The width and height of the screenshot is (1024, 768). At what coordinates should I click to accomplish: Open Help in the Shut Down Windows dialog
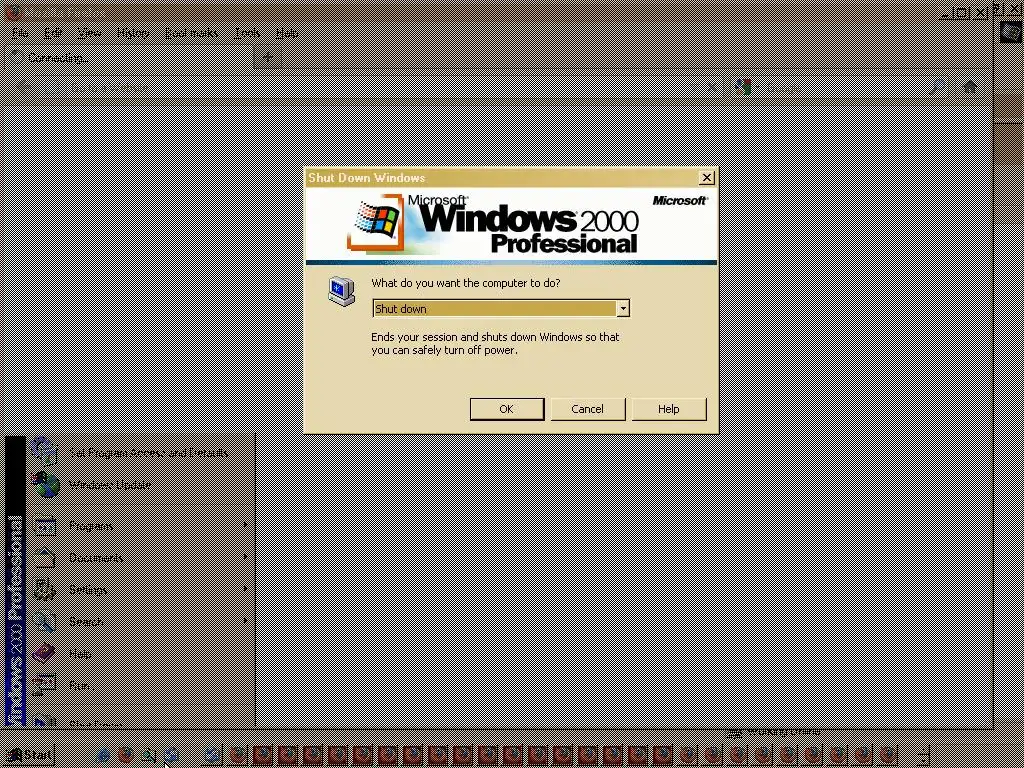click(x=668, y=409)
